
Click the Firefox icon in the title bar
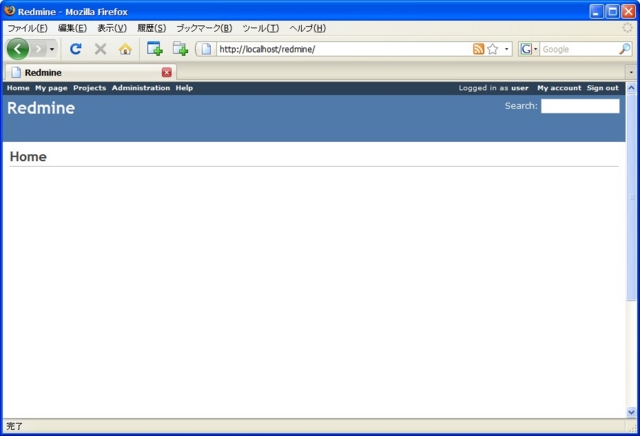pyautogui.click(x=9, y=11)
